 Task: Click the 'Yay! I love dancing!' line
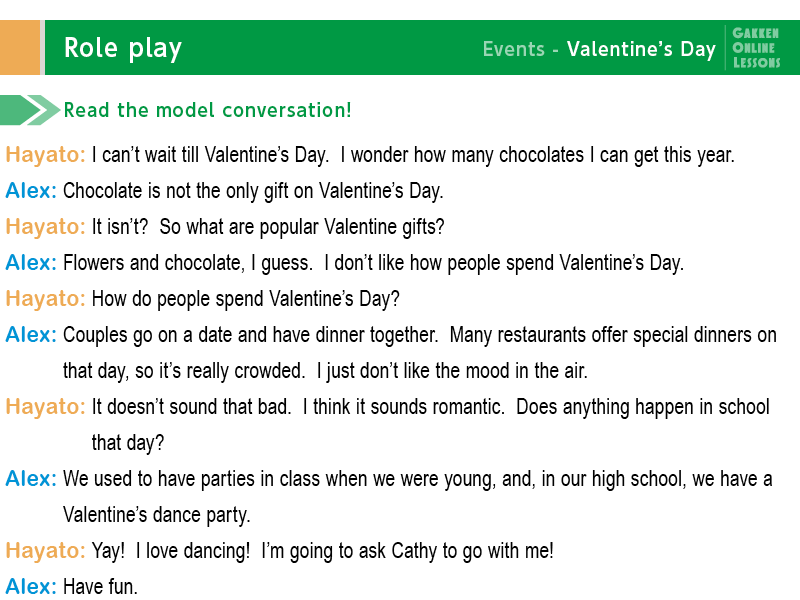pyautogui.click(x=171, y=551)
